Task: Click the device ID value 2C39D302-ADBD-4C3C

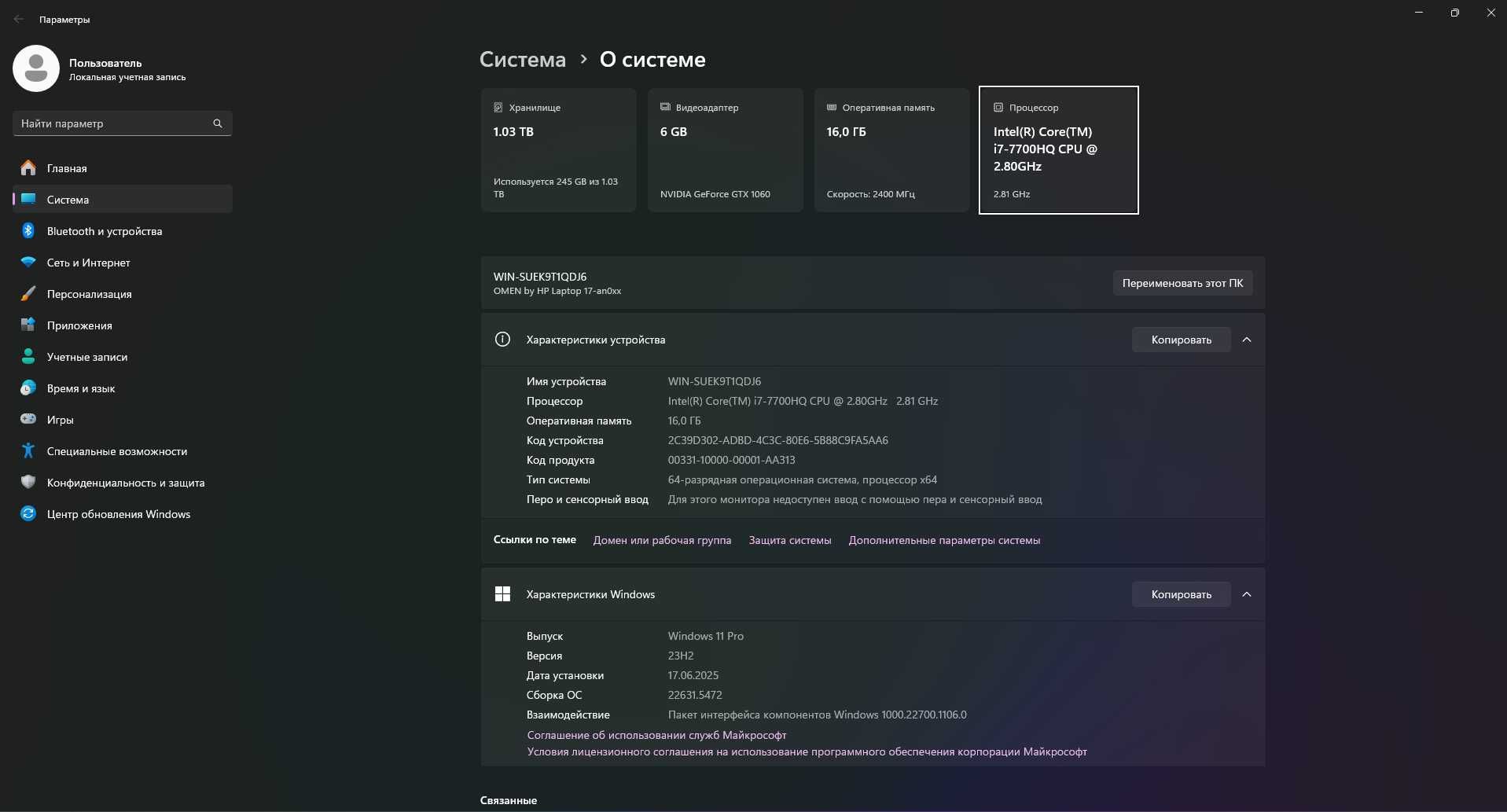Action: (x=777, y=440)
